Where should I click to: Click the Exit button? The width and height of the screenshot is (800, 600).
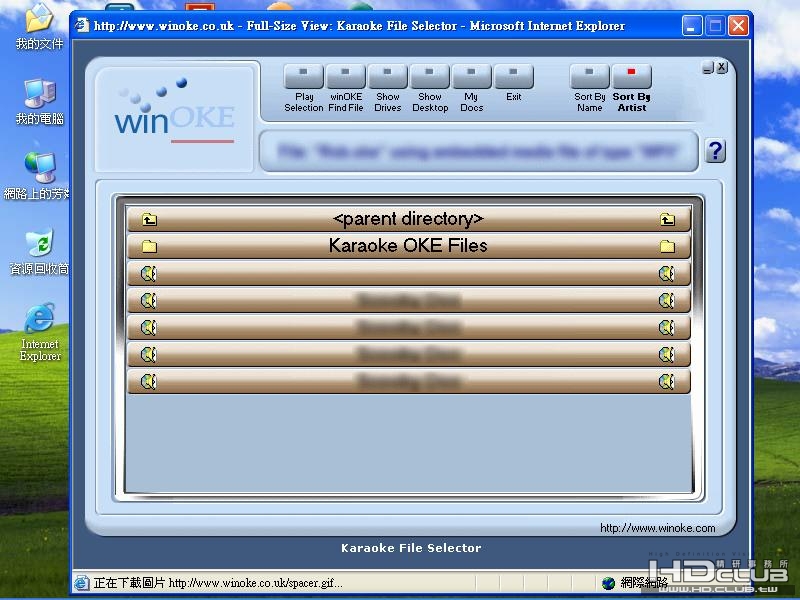(514, 77)
